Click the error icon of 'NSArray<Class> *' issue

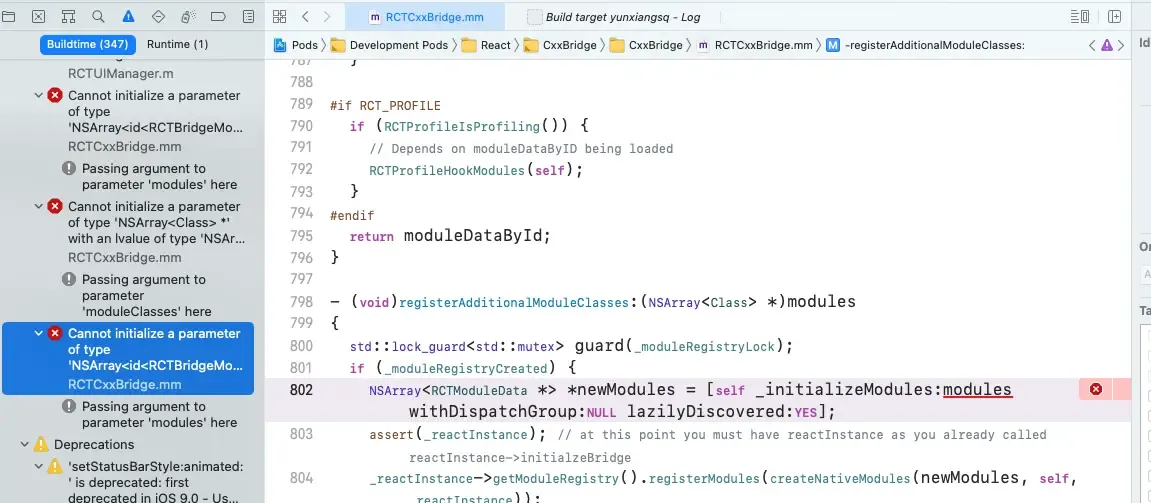(x=54, y=206)
